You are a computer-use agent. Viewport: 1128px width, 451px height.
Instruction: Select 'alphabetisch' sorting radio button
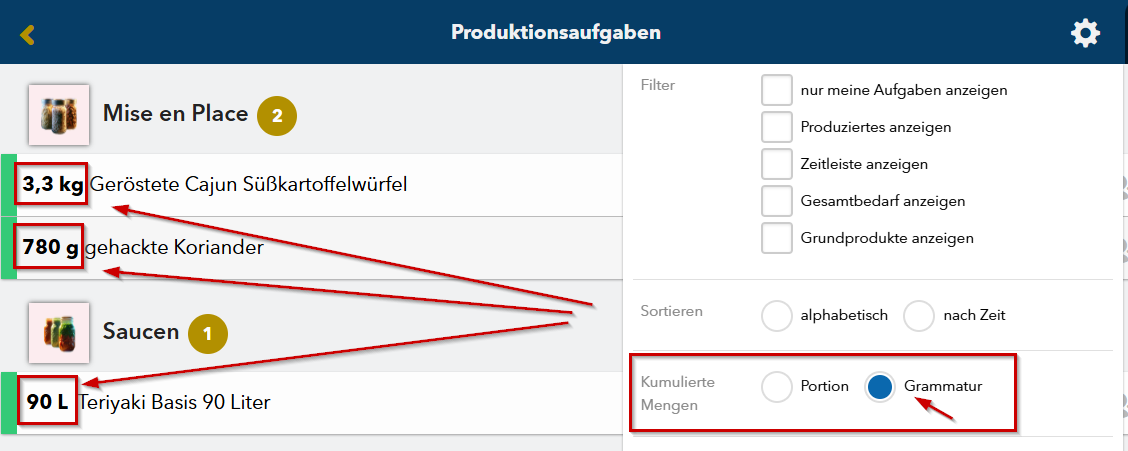pos(777,315)
